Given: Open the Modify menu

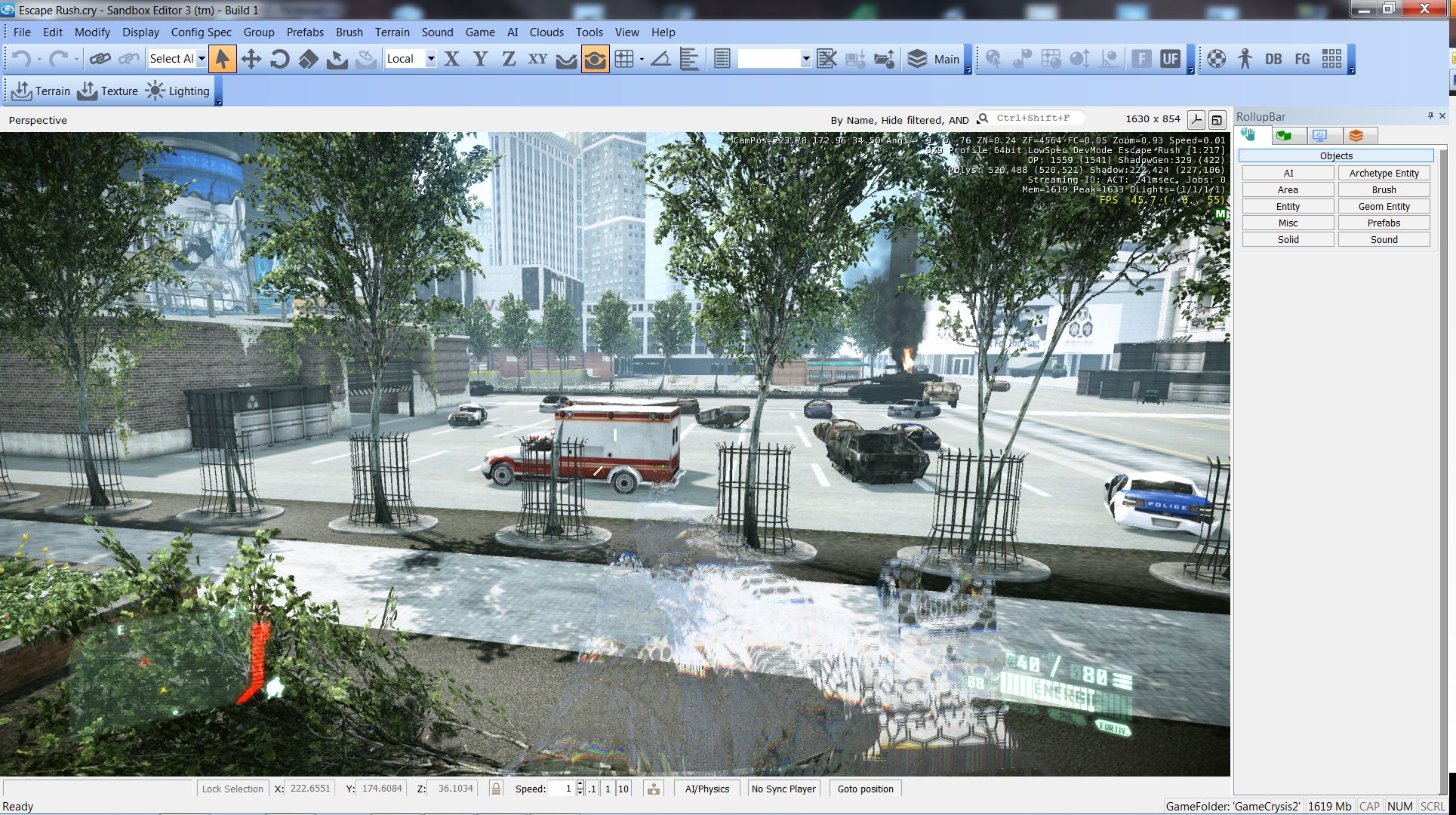Looking at the screenshot, I should (x=92, y=32).
